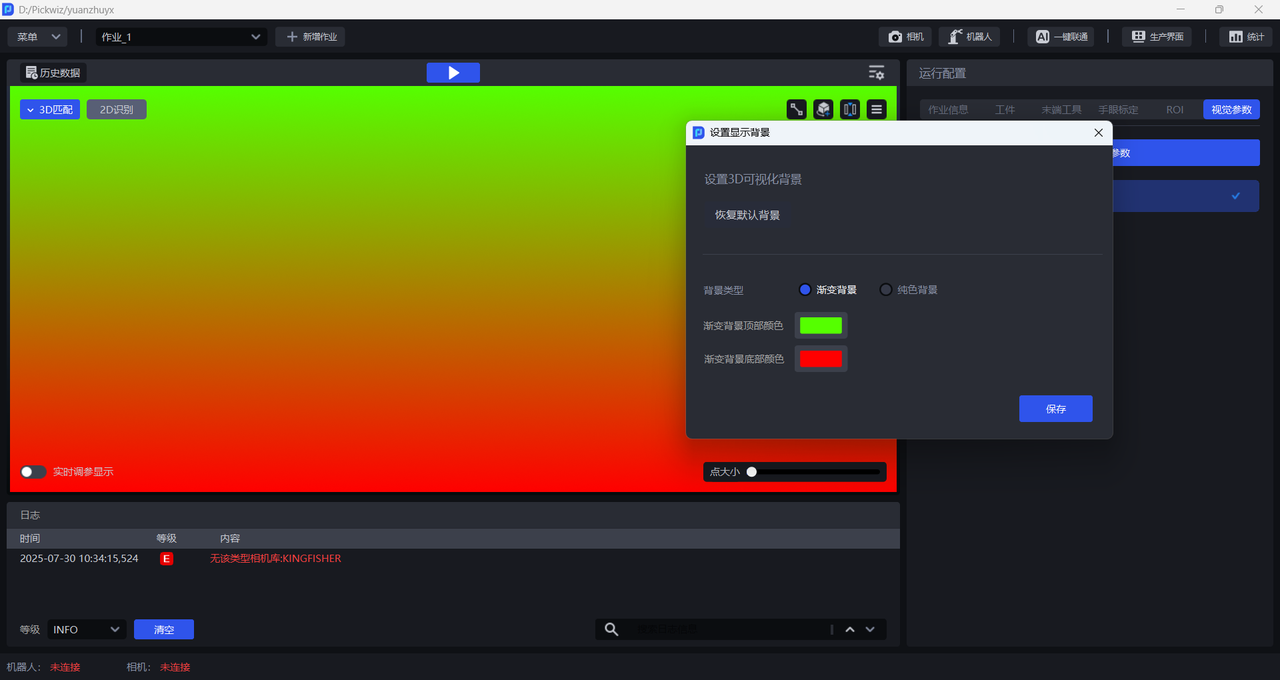Click the blue play button to run job
The image size is (1280, 680).
(453, 73)
